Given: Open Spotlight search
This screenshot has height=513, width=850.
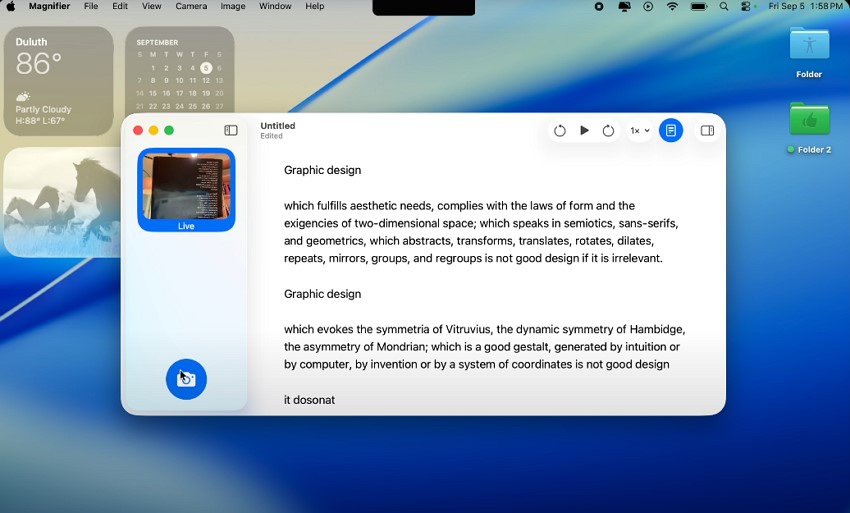Looking at the screenshot, I should click(724, 7).
